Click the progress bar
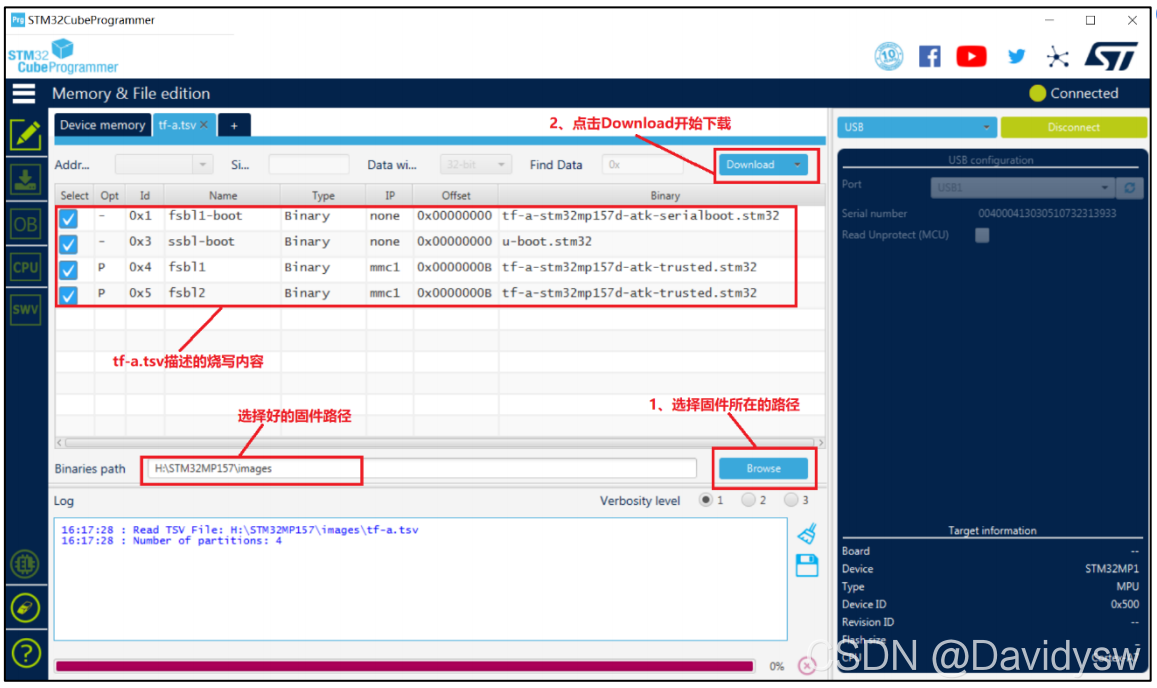The image size is (1157, 688). click(404, 666)
